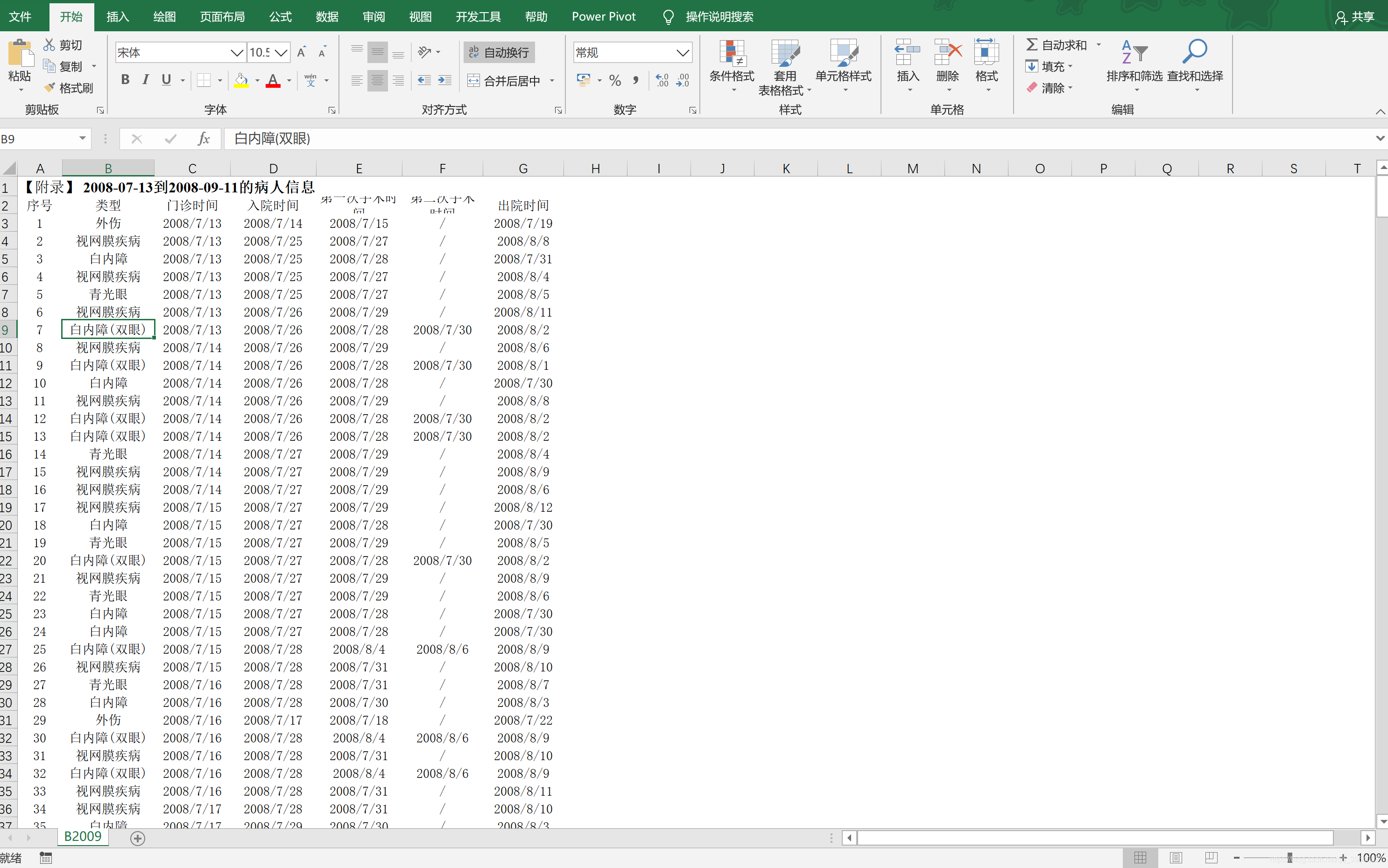
Task: Expand the number format dropdown (常规)
Action: point(682,53)
